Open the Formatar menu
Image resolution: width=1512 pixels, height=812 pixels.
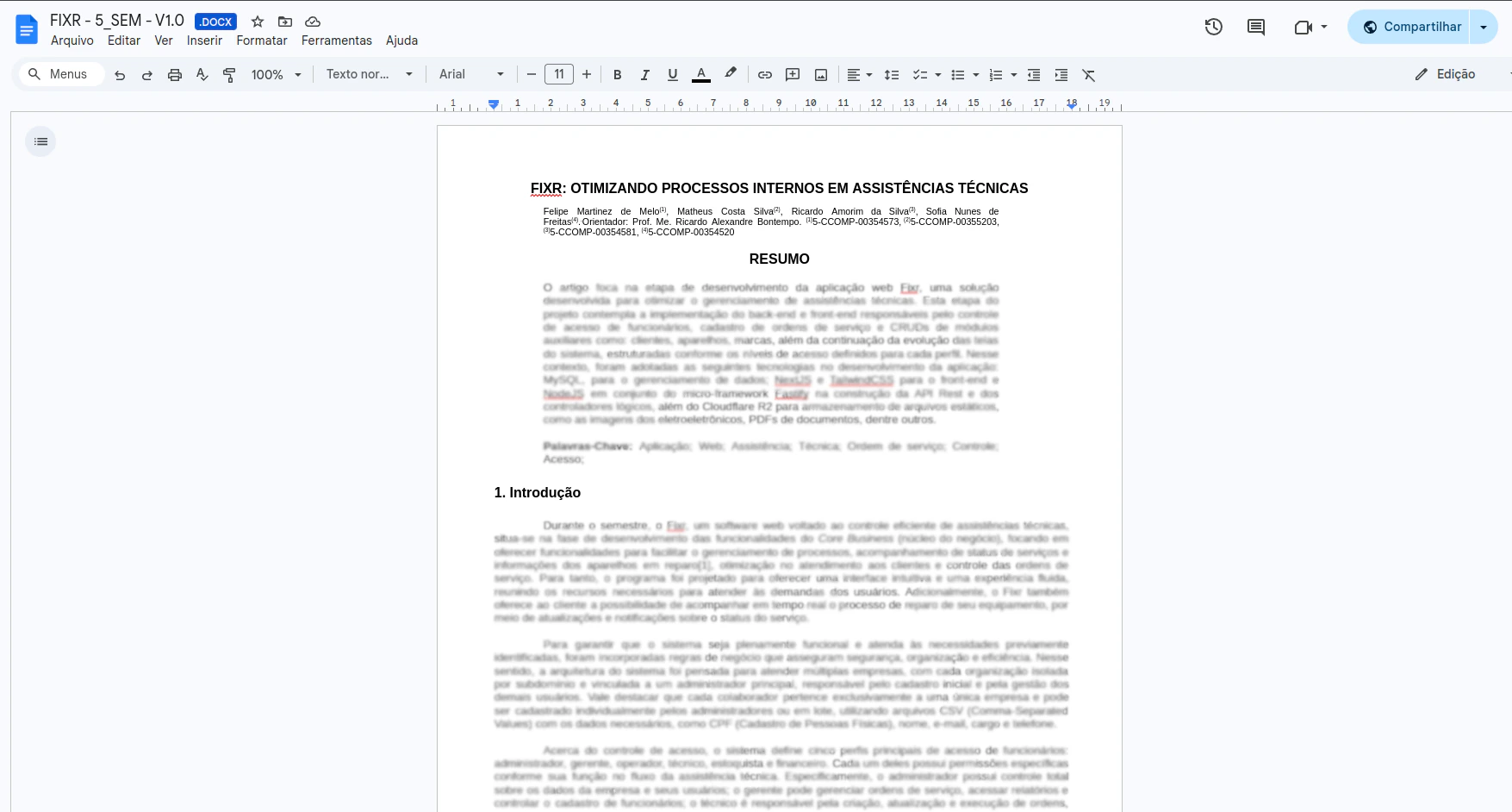point(262,41)
